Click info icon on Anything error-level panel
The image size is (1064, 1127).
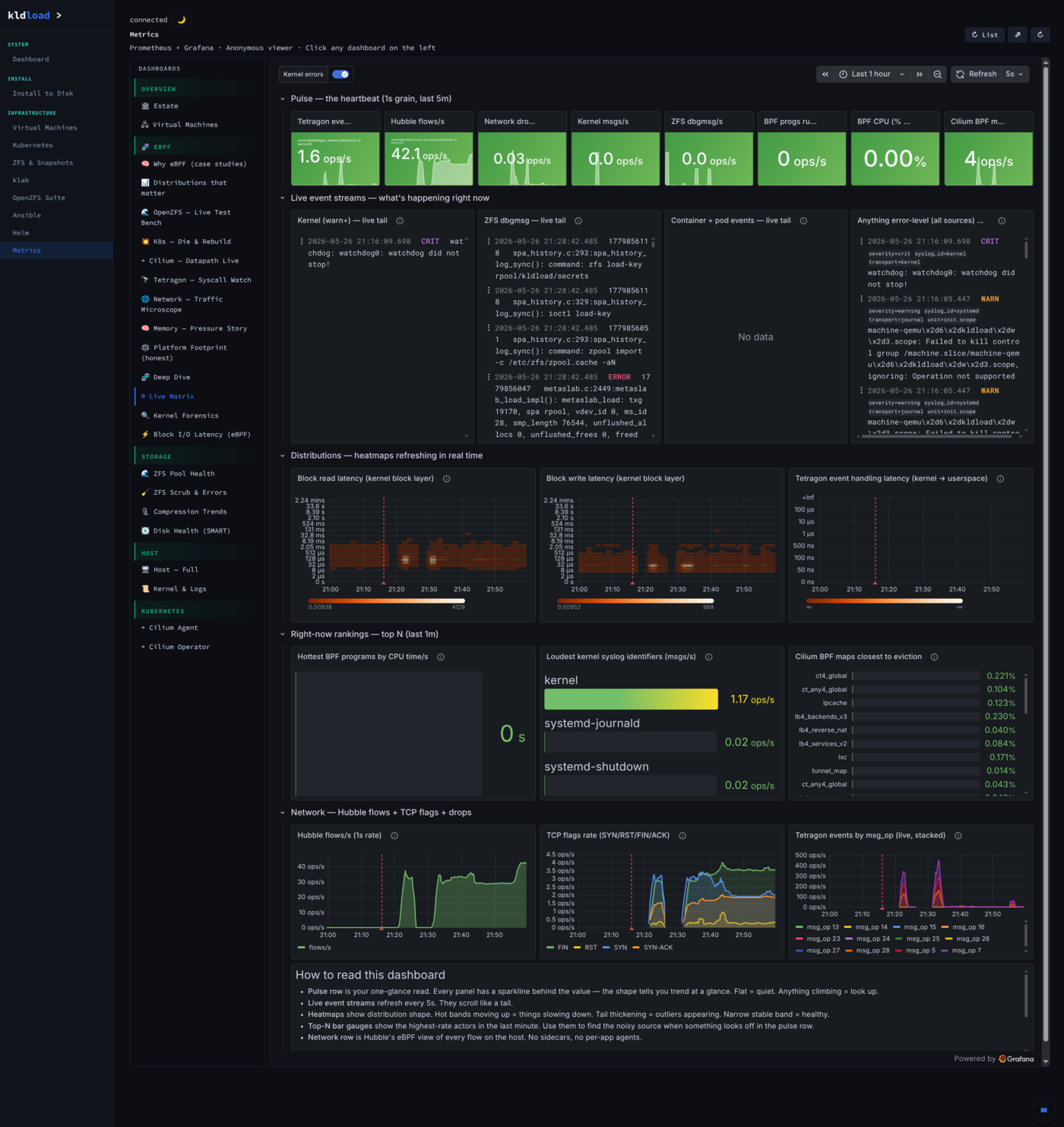(x=1002, y=220)
